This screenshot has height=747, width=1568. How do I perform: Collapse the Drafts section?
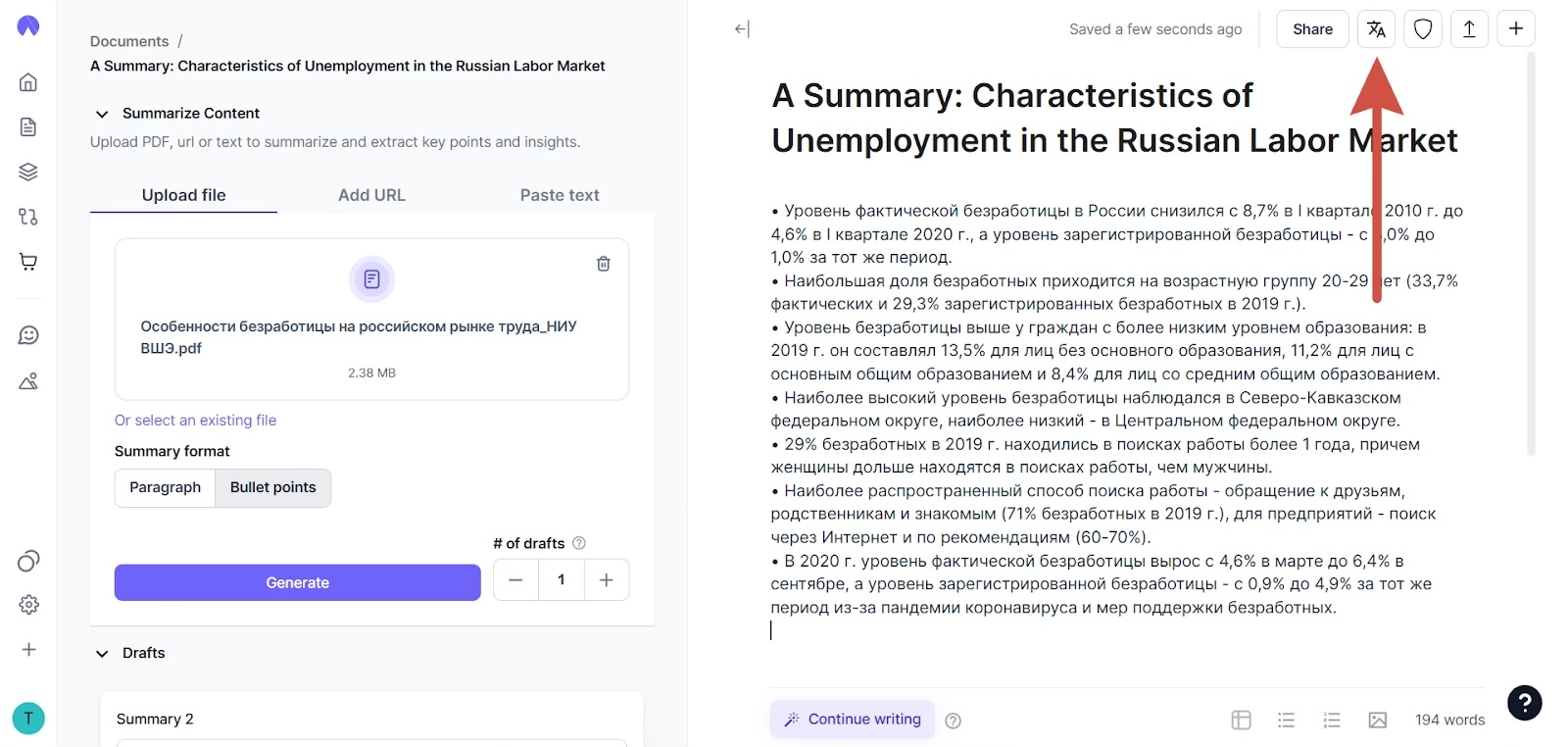[x=102, y=654]
